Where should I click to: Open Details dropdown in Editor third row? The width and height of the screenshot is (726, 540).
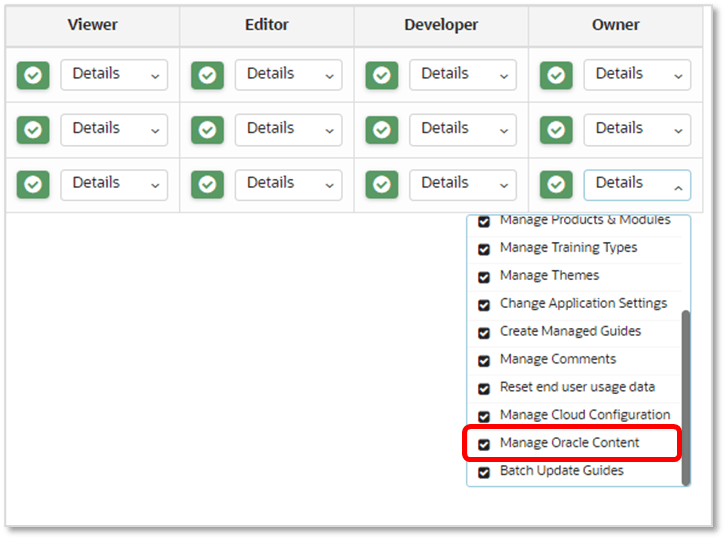[288, 185]
